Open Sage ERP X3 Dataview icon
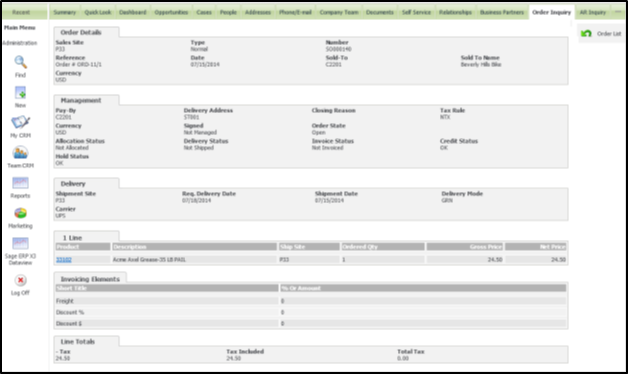 20,243
